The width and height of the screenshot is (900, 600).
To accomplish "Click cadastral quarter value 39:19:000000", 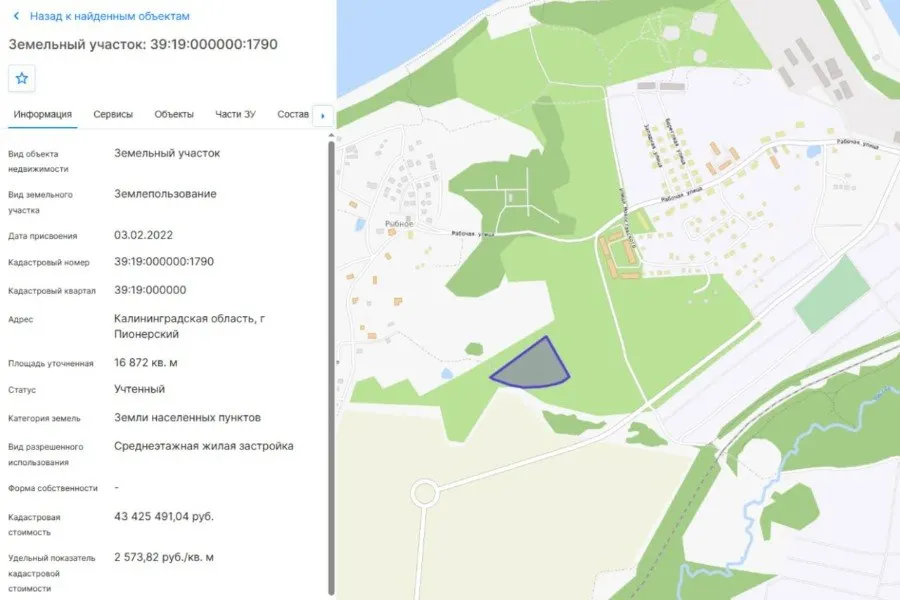I will point(150,290).
